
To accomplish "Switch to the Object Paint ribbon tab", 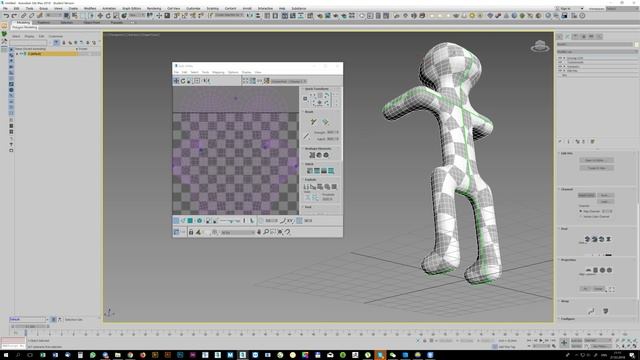I will pos(91,22).
